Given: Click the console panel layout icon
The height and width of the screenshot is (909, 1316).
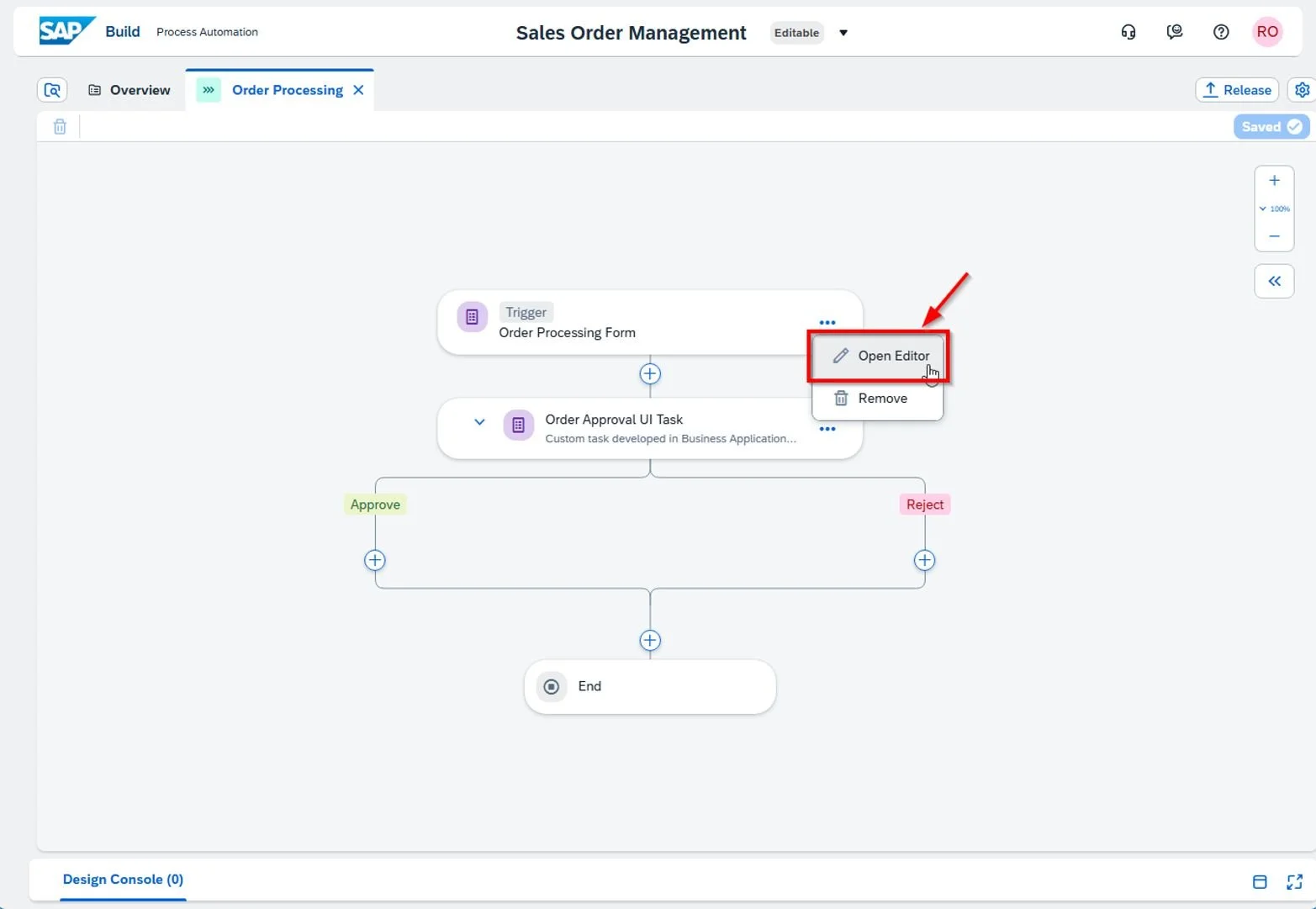Looking at the screenshot, I should [x=1260, y=881].
